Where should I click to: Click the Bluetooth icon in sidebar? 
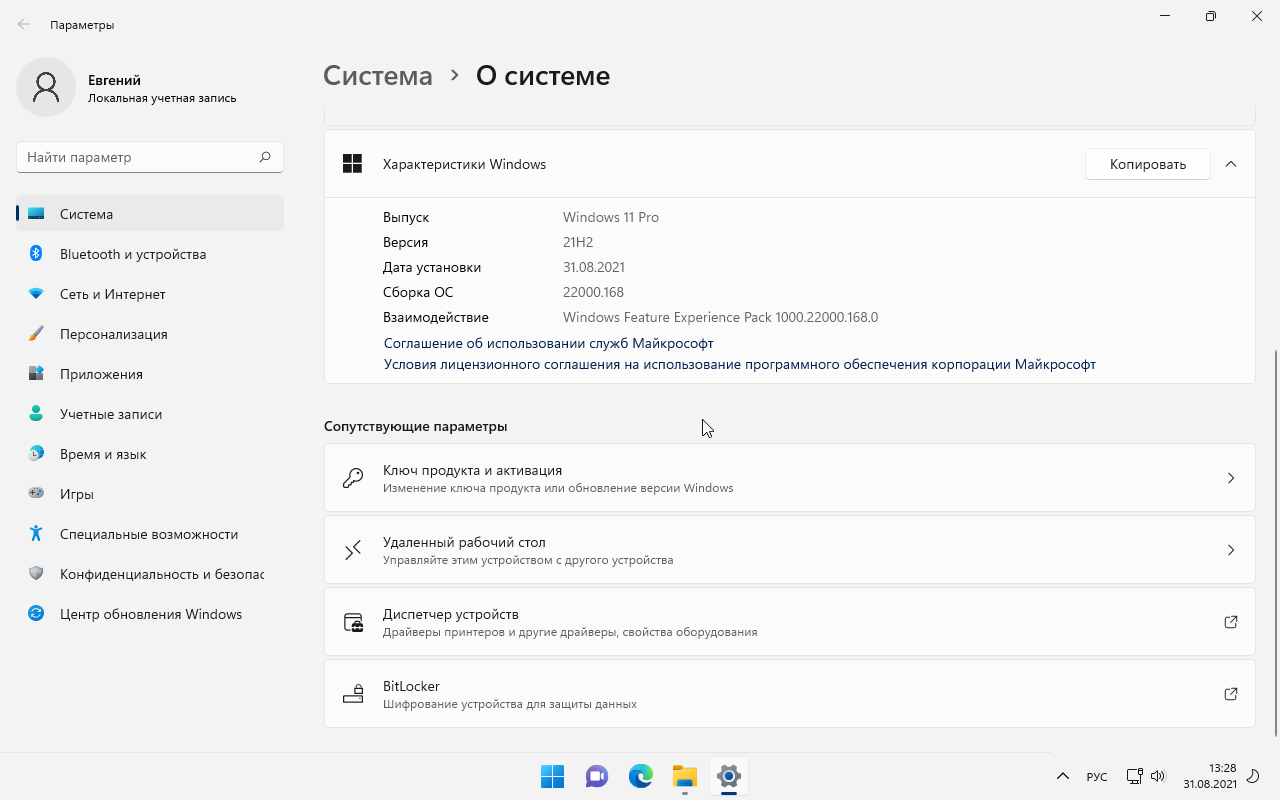[36, 254]
